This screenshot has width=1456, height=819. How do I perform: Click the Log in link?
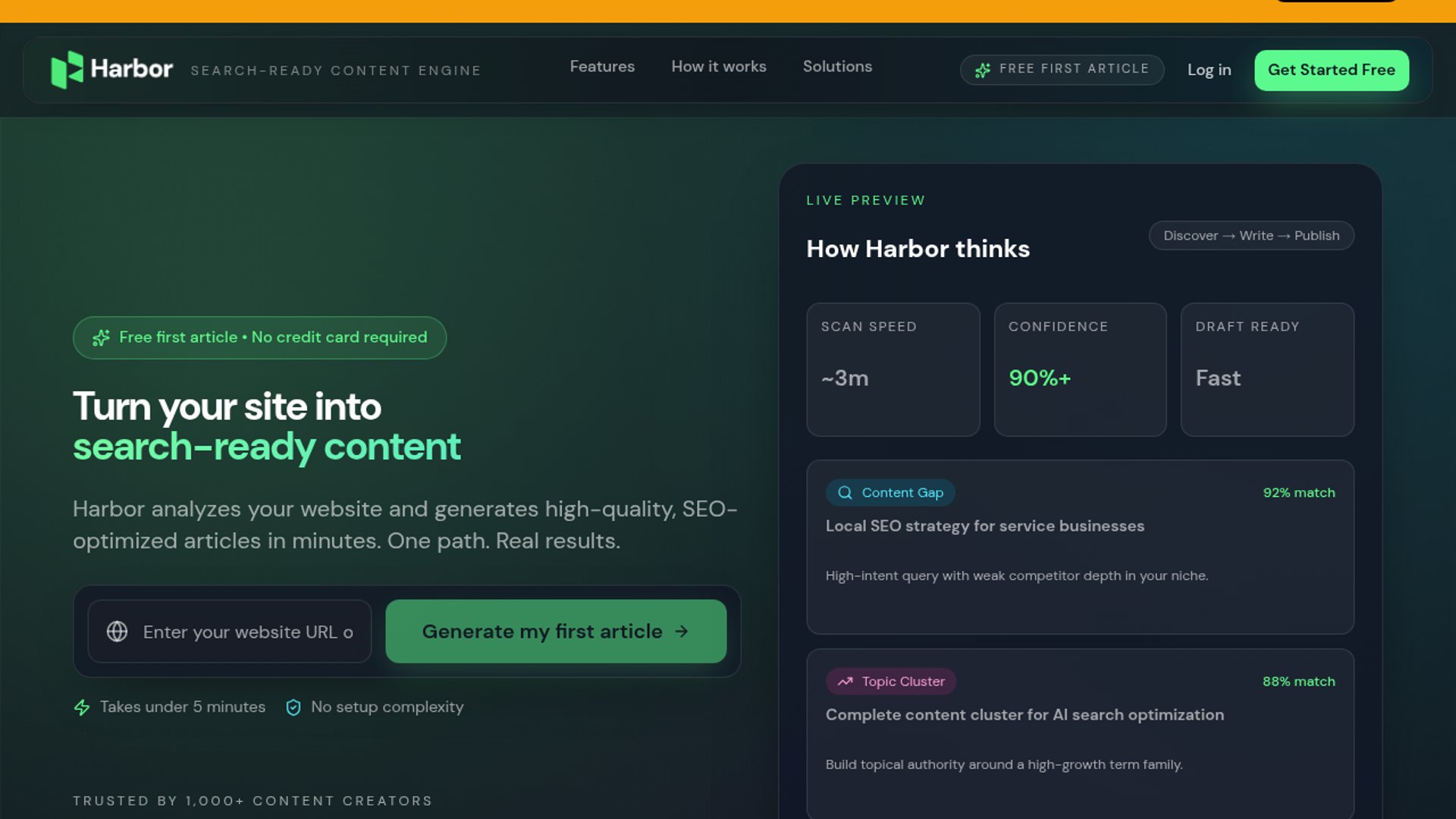(x=1209, y=70)
